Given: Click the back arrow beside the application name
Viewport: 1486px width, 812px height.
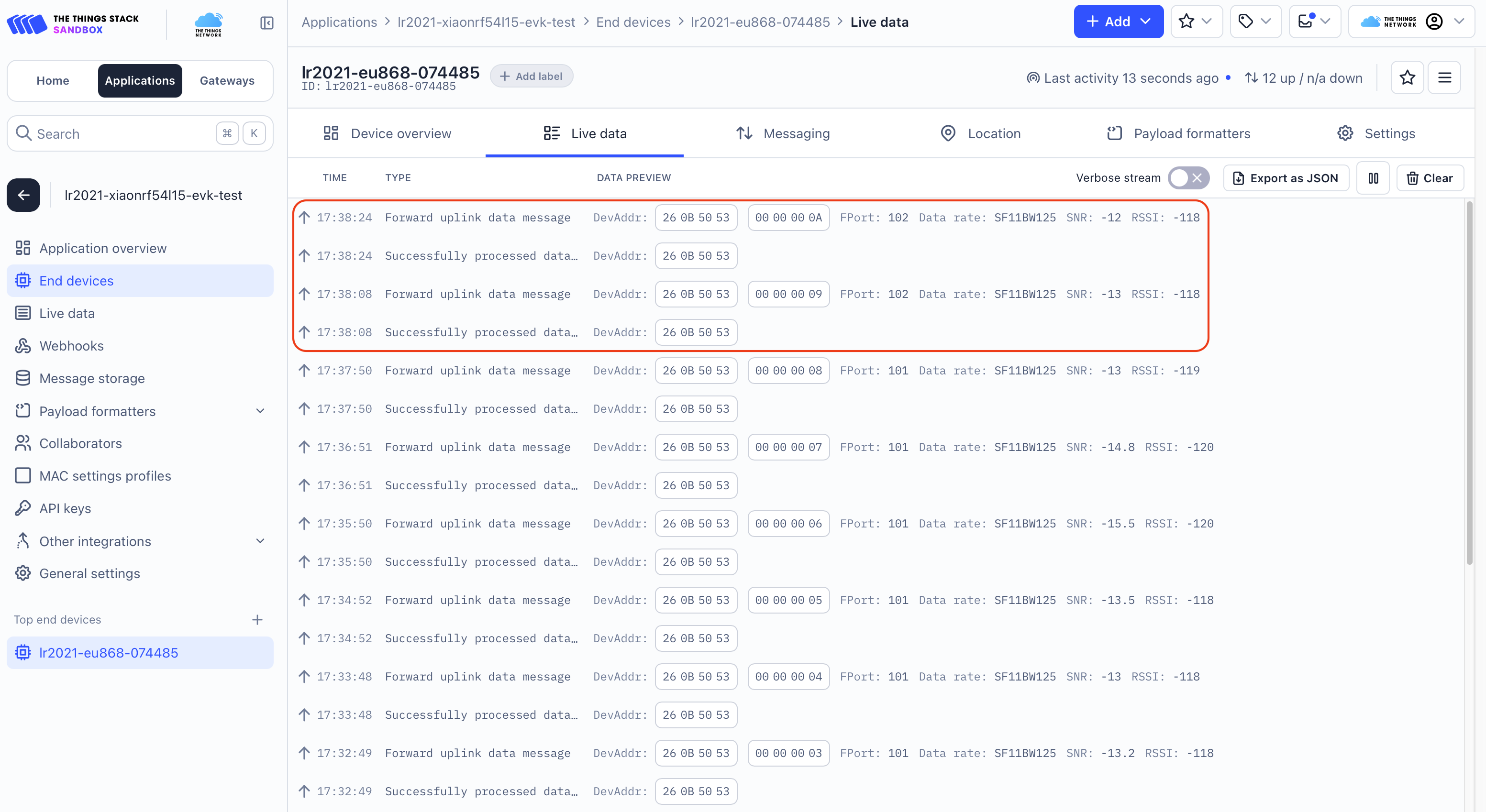Looking at the screenshot, I should tap(23, 195).
